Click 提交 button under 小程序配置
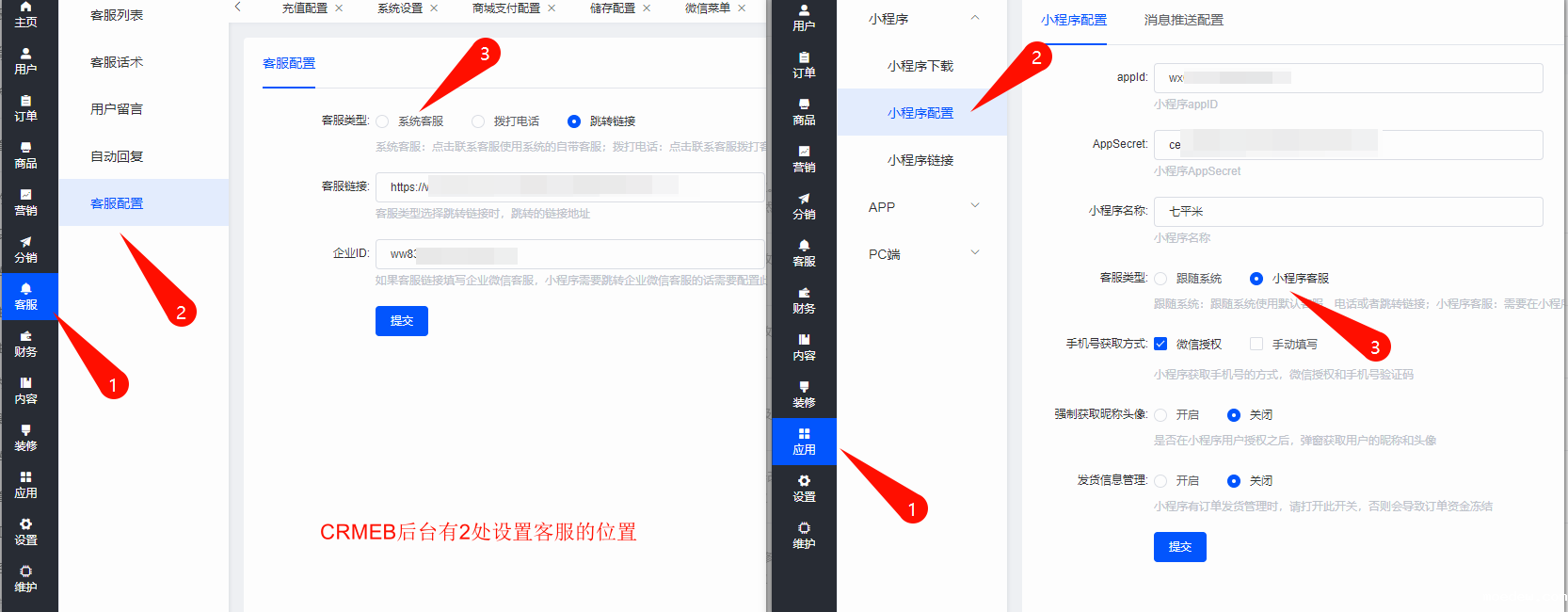This screenshot has height=612, width=1568. point(1179,547)
